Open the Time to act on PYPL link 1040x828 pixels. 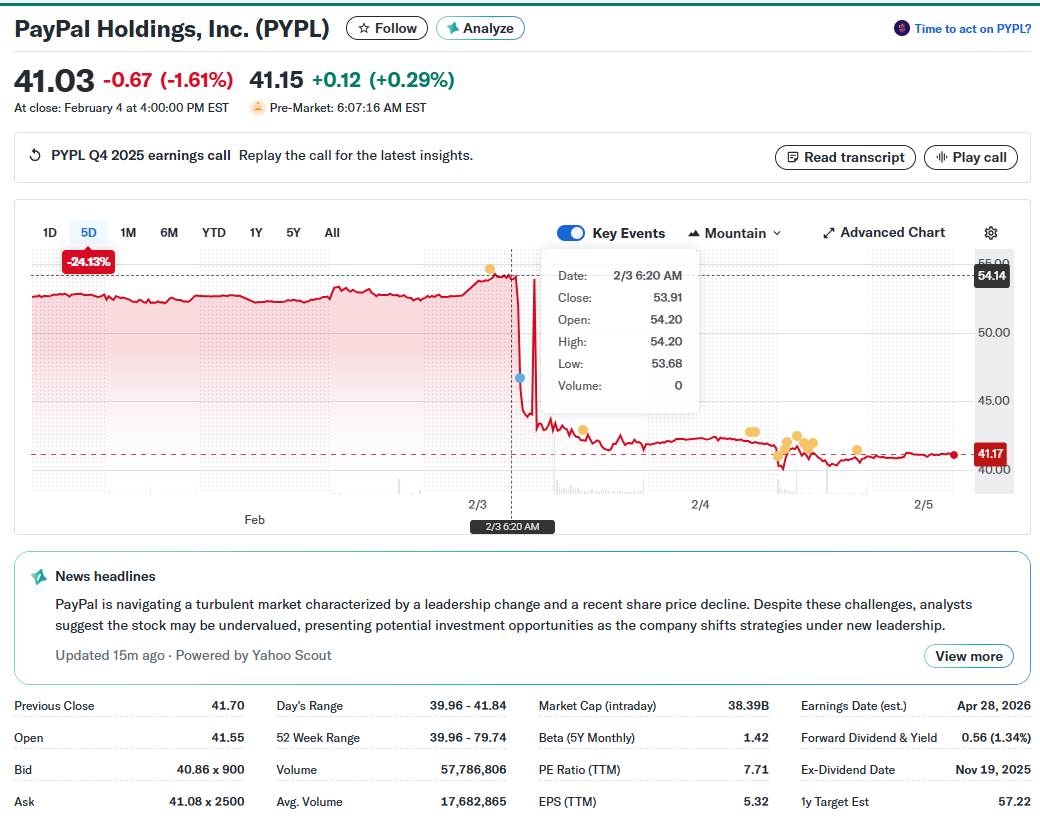[972, 28]
